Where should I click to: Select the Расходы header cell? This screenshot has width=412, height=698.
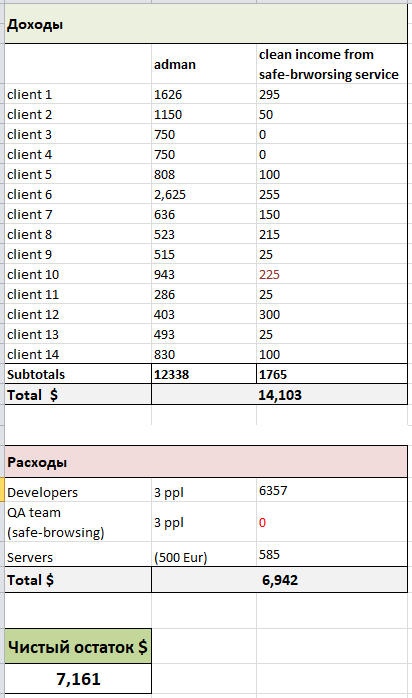click(206, 462)
